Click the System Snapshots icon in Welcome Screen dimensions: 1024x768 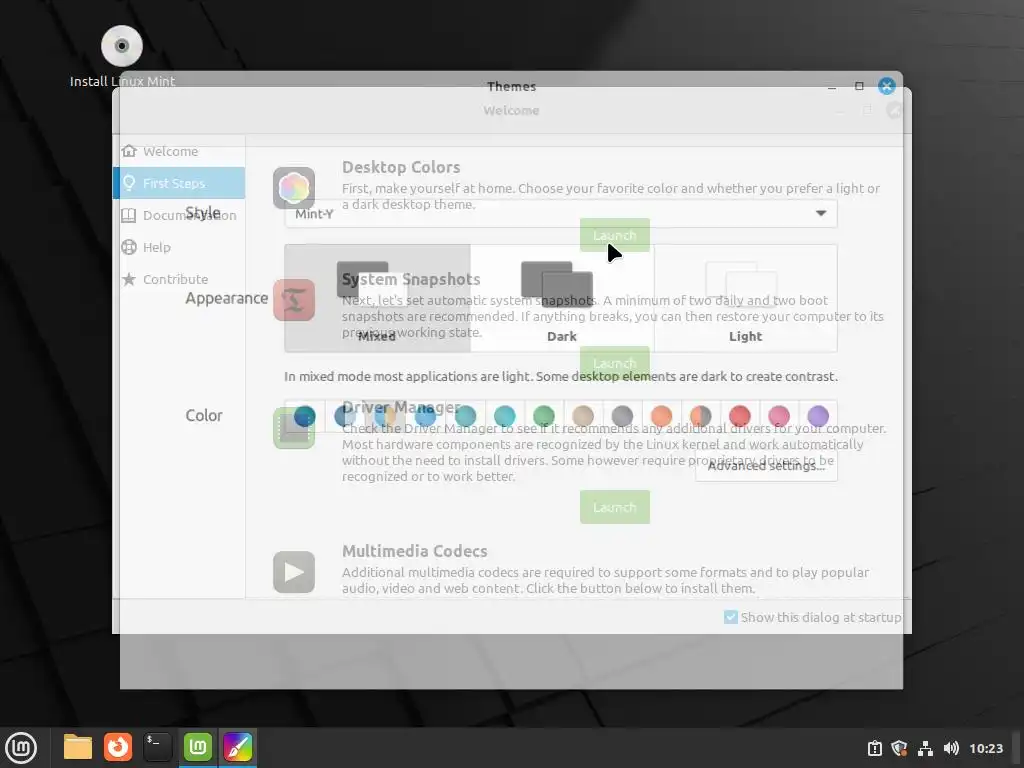[294, 300]
